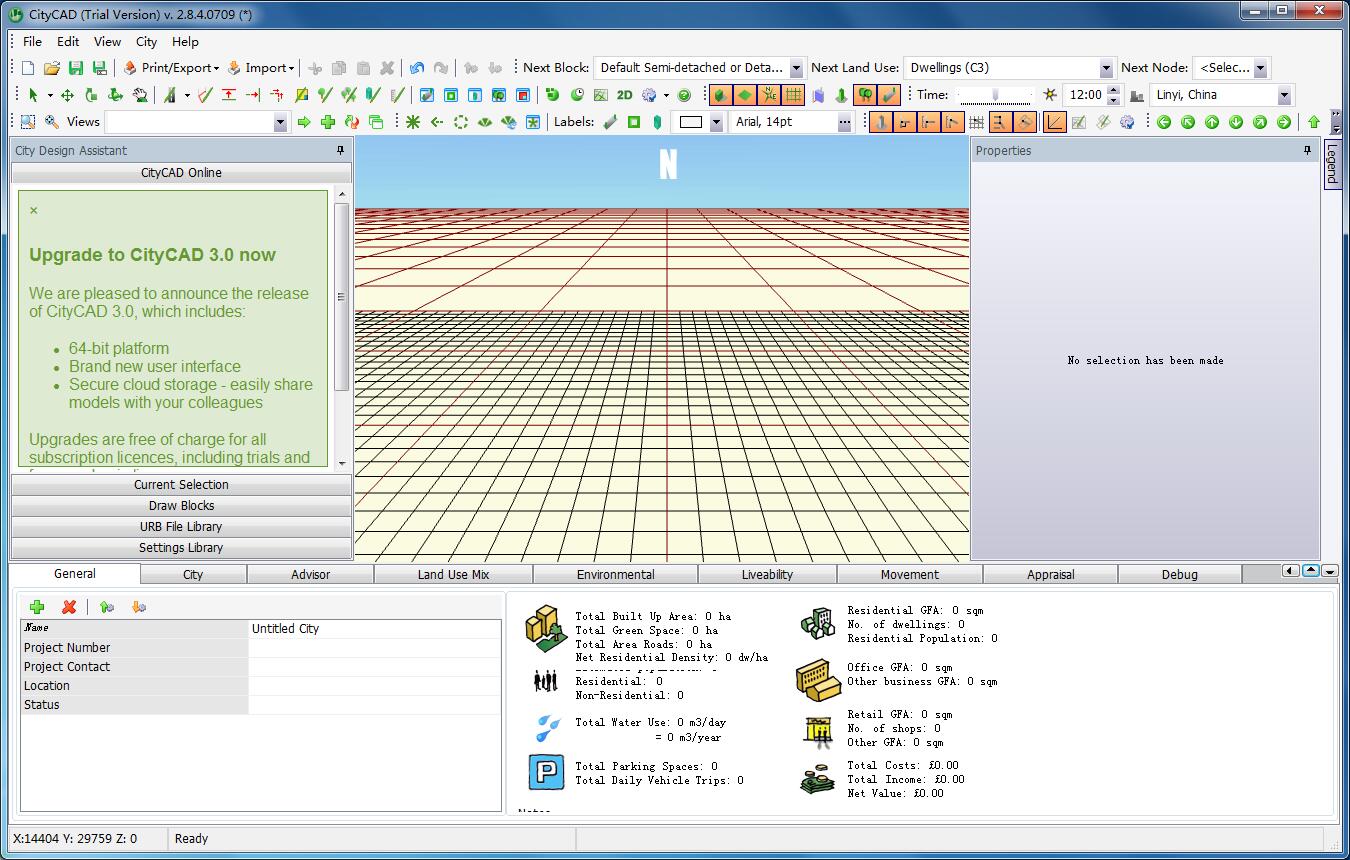Screen dimensions: 1350x860
Task: Click the green up arrow navigation icon
Action: 1211,122
